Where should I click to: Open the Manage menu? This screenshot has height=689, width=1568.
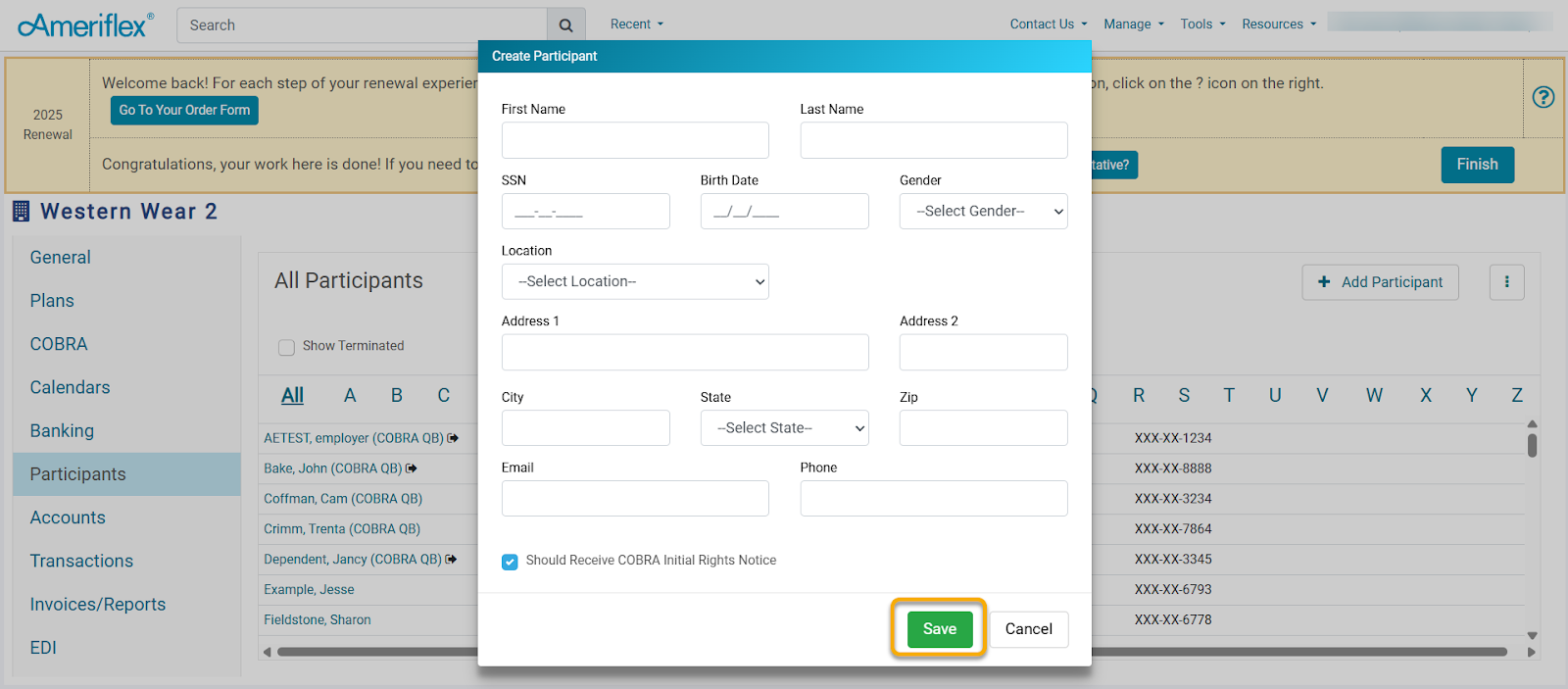pyautogui.click(x=1133, y=25)
